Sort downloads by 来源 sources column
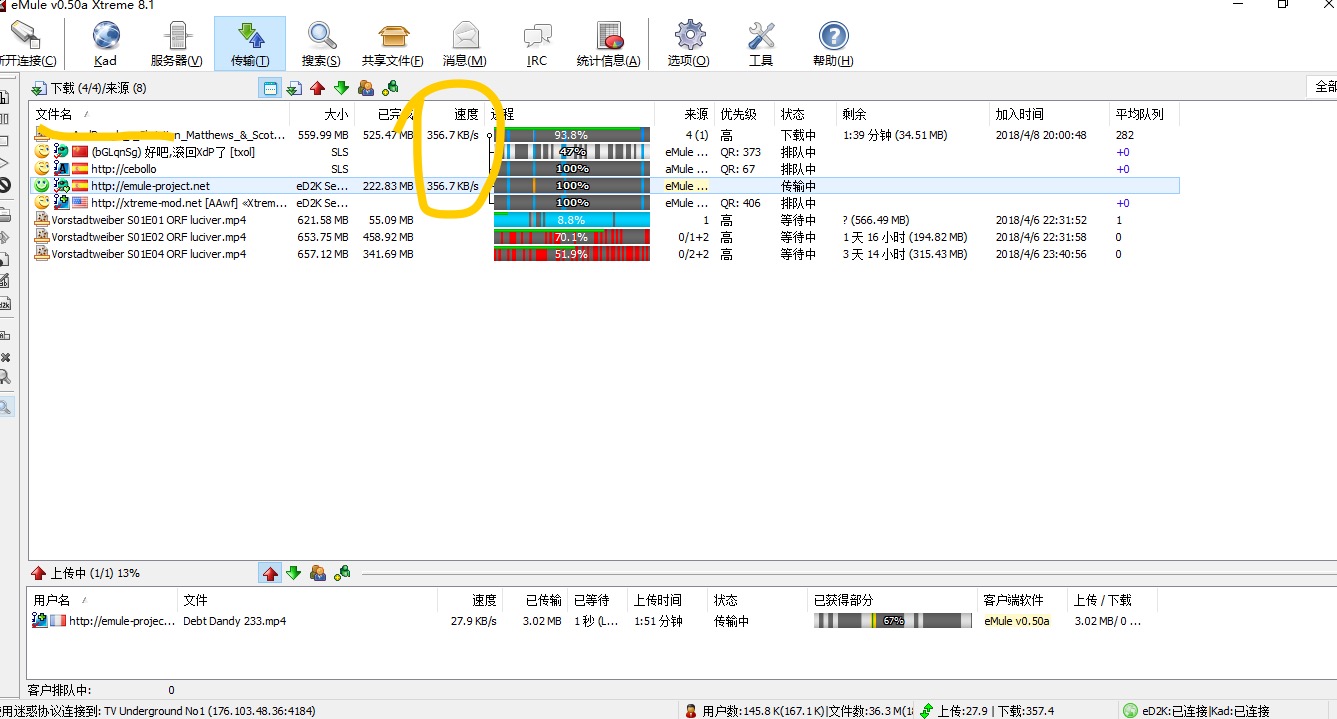The width and height of the screenshot is (1337, 719). (x=684, y=115)
